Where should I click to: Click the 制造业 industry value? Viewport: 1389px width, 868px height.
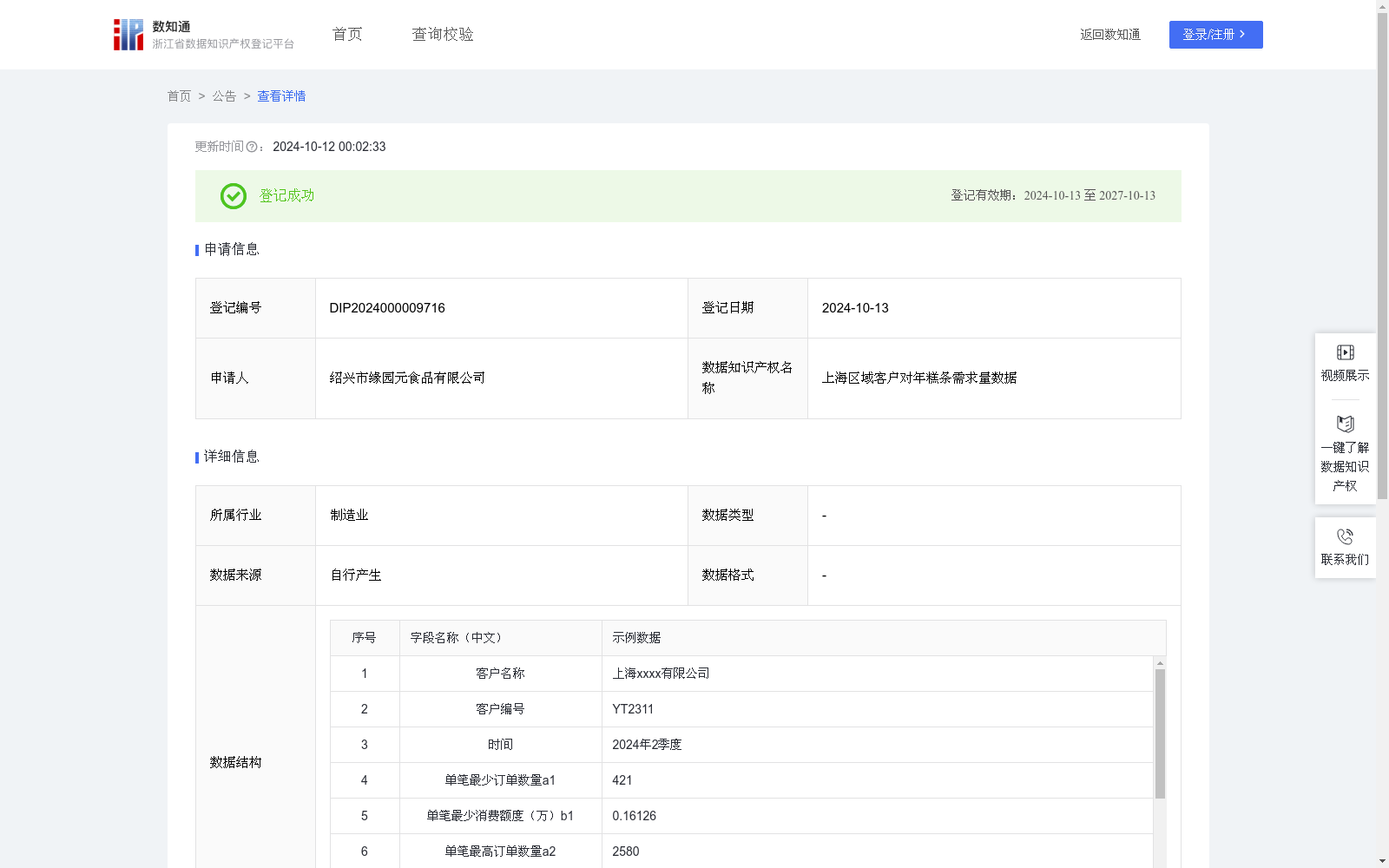349,516
